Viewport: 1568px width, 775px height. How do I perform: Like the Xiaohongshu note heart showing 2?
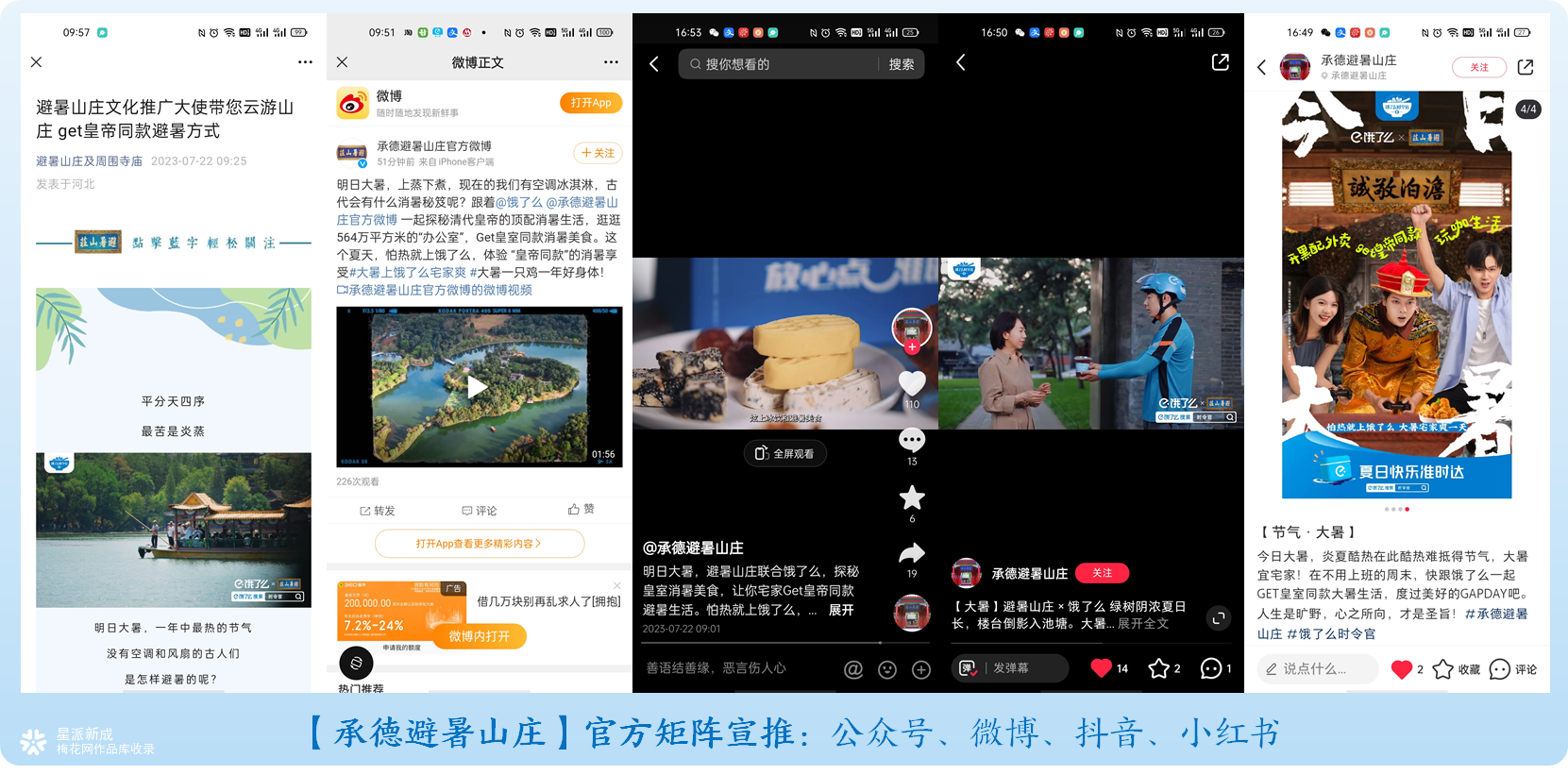(x=1402, y=669)
